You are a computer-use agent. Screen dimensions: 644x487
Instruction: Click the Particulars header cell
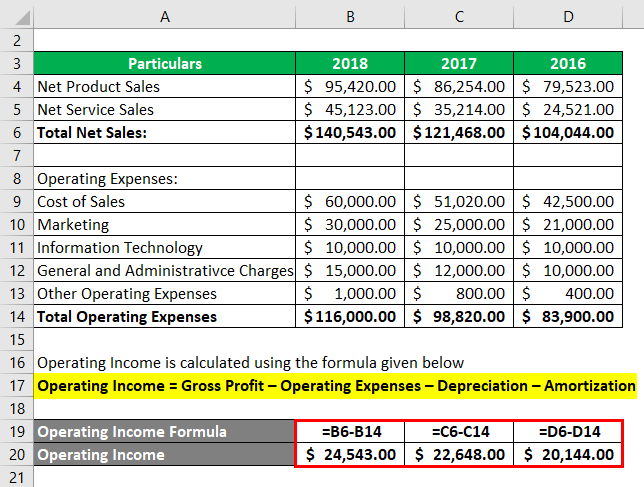click(165, 63)
